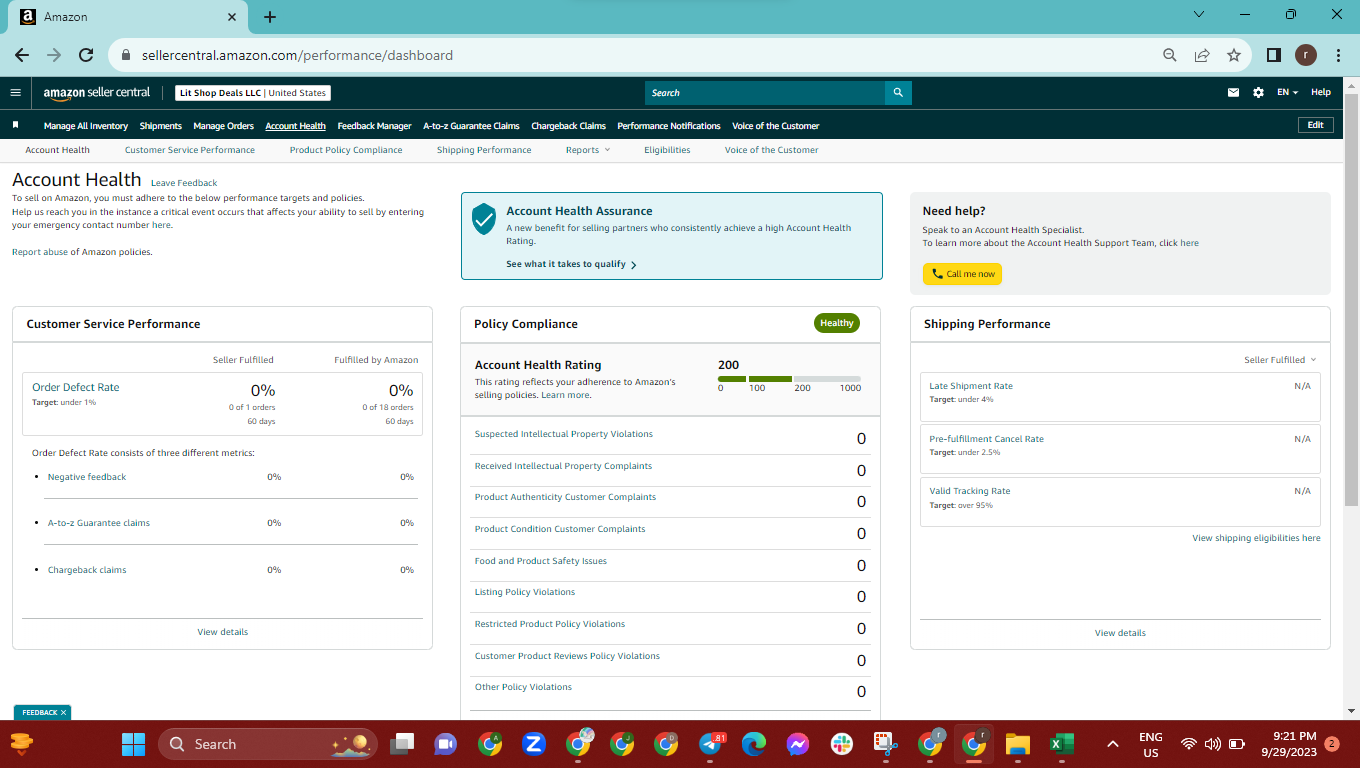Screen dimensions: 1360x768
Task: Open Manage Orders in the top menu
Action: pos(224,126)
